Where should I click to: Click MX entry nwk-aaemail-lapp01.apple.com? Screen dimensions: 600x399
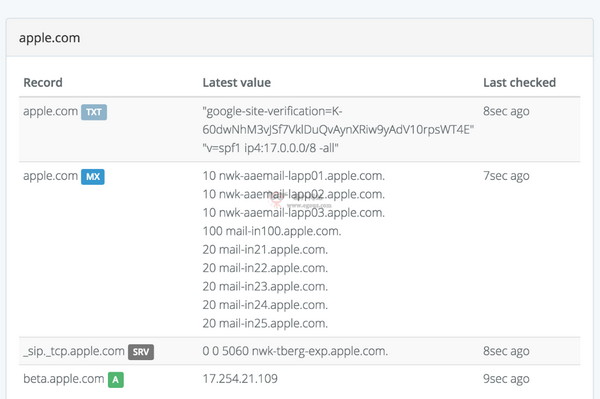(293, 176)
